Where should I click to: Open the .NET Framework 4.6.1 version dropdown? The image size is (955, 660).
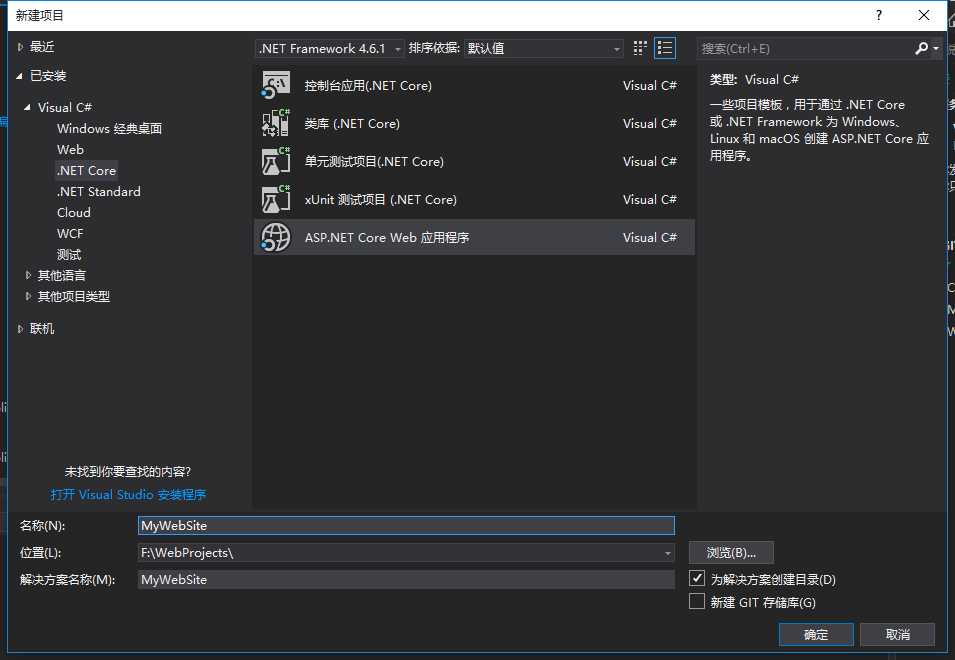(x=329, y=48)
